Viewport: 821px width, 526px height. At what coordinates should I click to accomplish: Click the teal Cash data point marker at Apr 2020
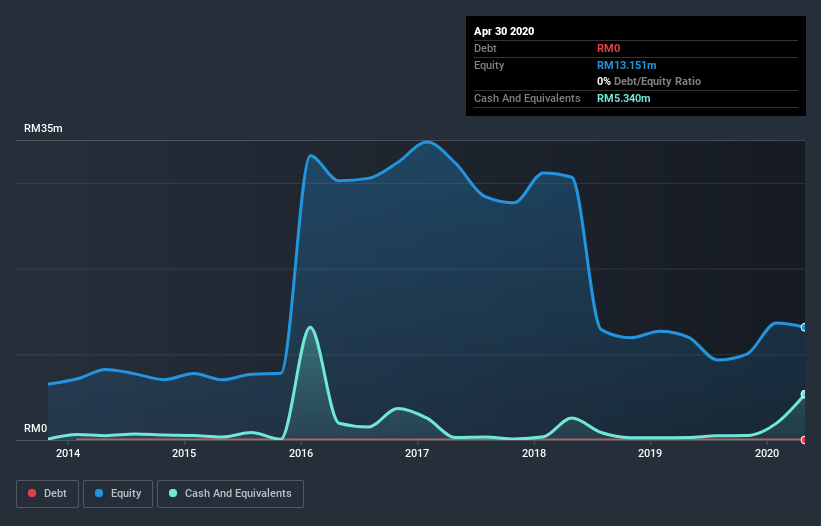click(x=804, y=394)
